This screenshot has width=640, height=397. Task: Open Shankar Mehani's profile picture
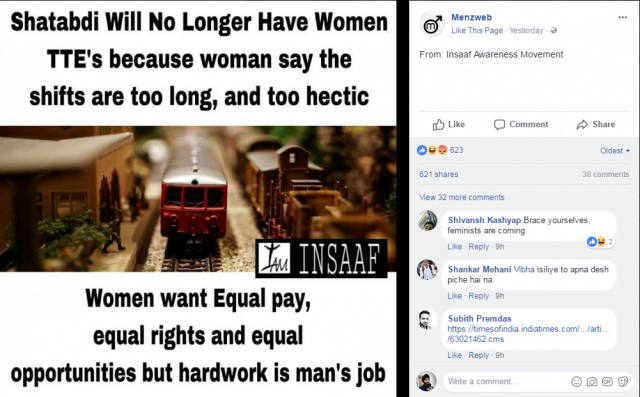tap(427, 270)
